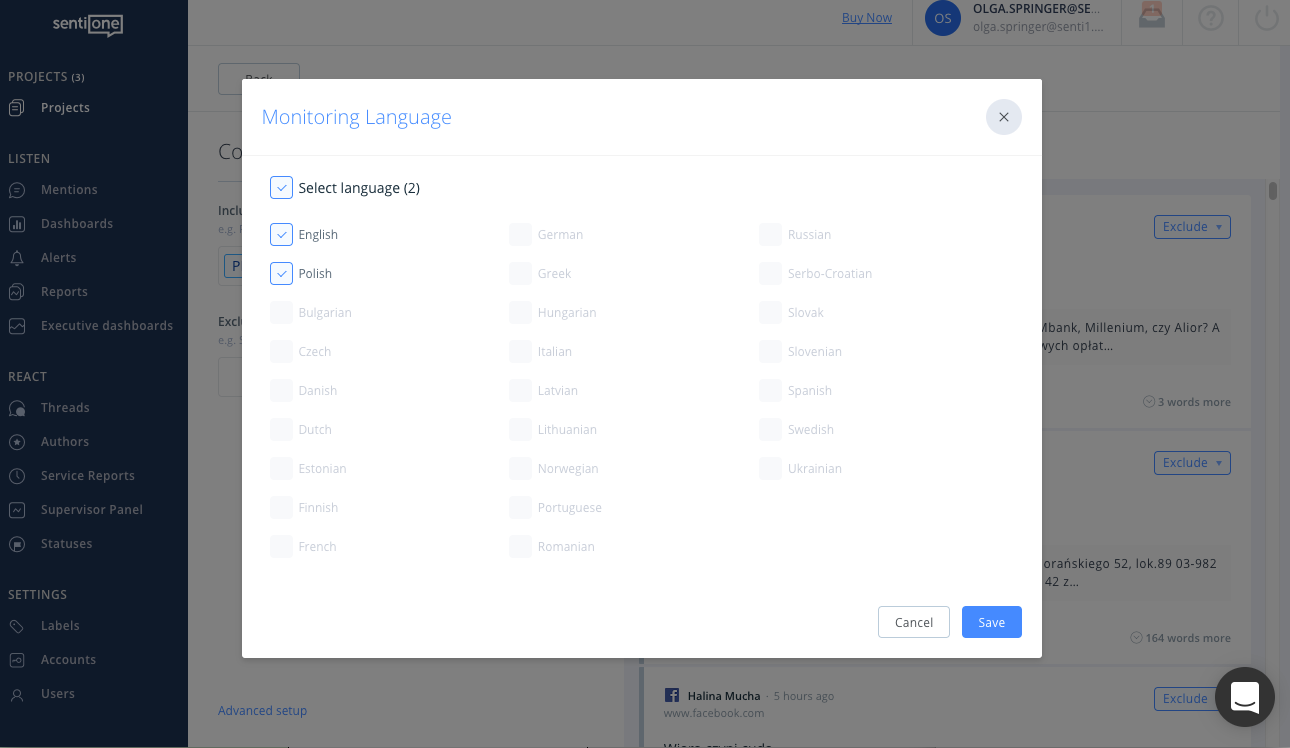Open the inbox tray icon

pyautogui.click(x=1152, y=18)
